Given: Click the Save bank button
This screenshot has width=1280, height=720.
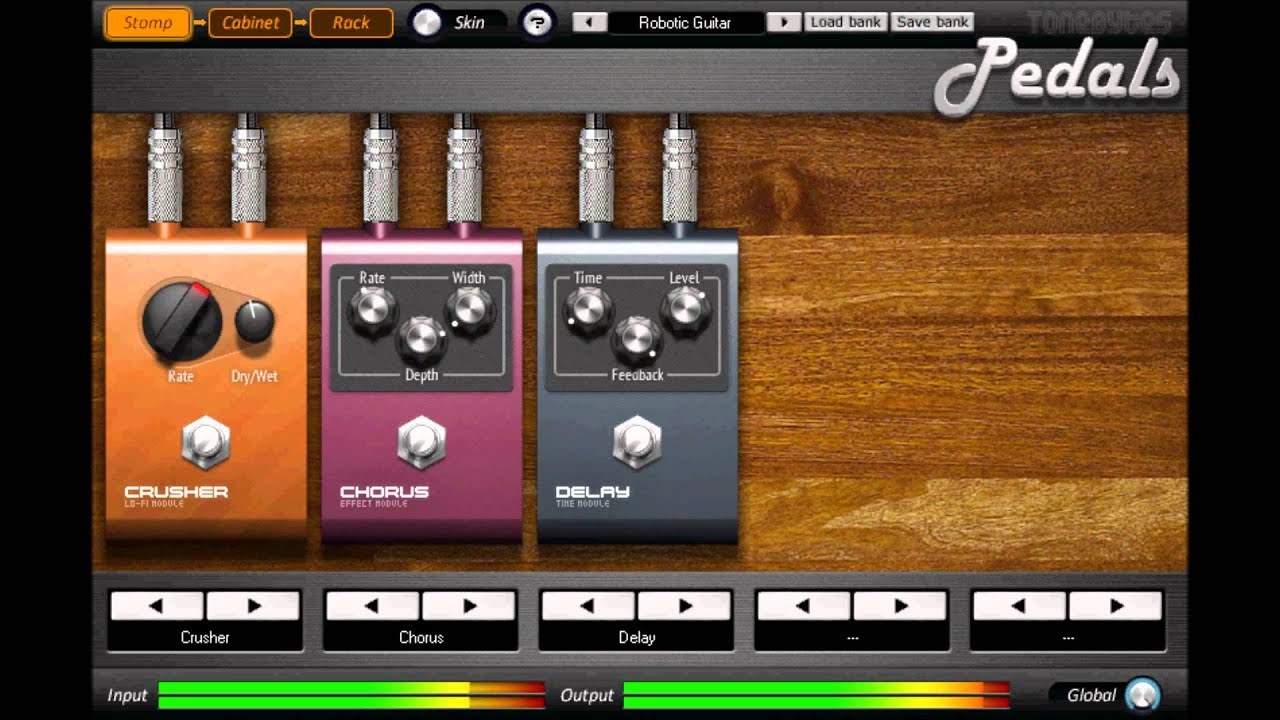Looking at the screenshot, I should (933, 22).
